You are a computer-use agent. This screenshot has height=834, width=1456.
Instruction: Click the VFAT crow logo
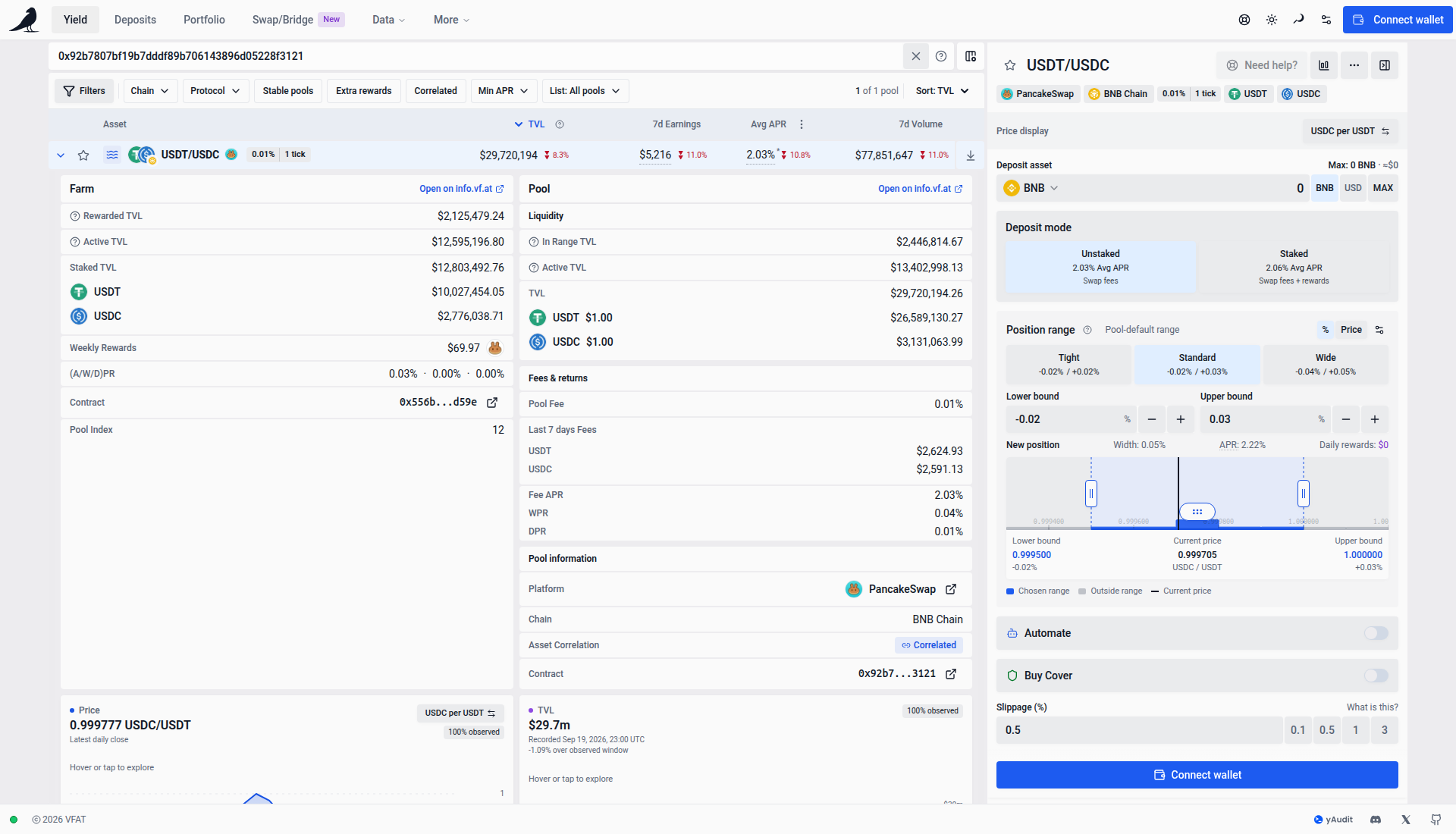[24, 20]
